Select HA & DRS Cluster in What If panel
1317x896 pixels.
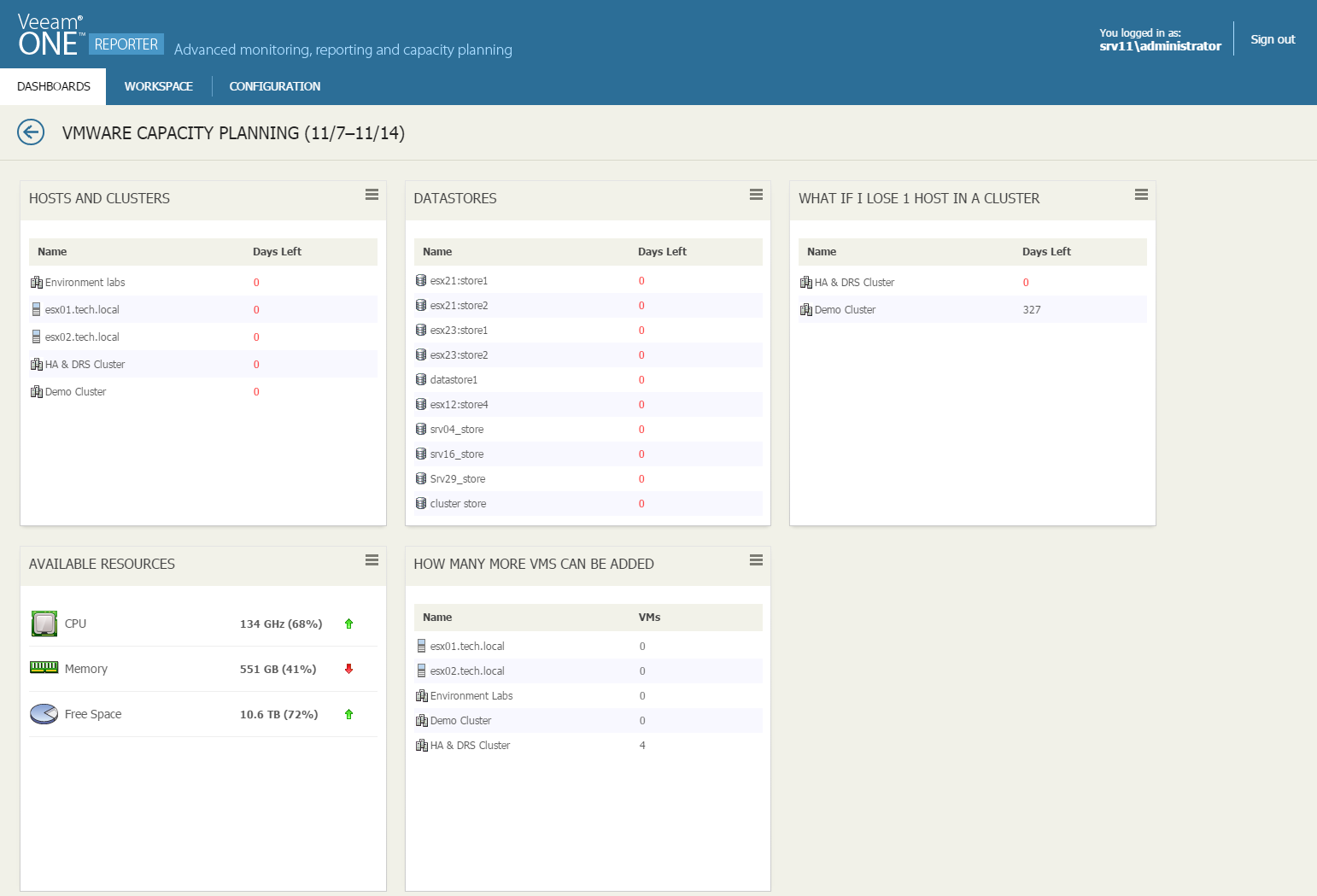[x=973, y=282]
